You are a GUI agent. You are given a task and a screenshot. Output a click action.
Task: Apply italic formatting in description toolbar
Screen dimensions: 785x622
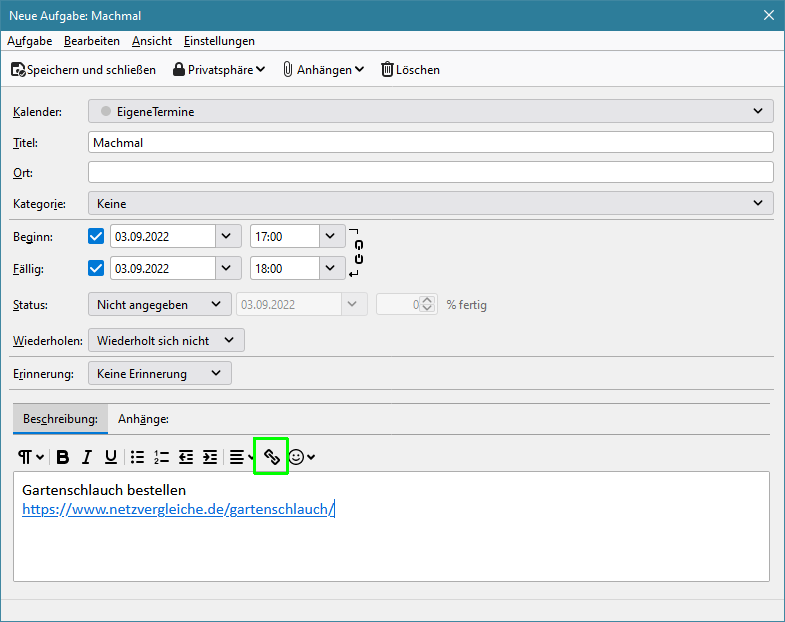tap(87, 457)
